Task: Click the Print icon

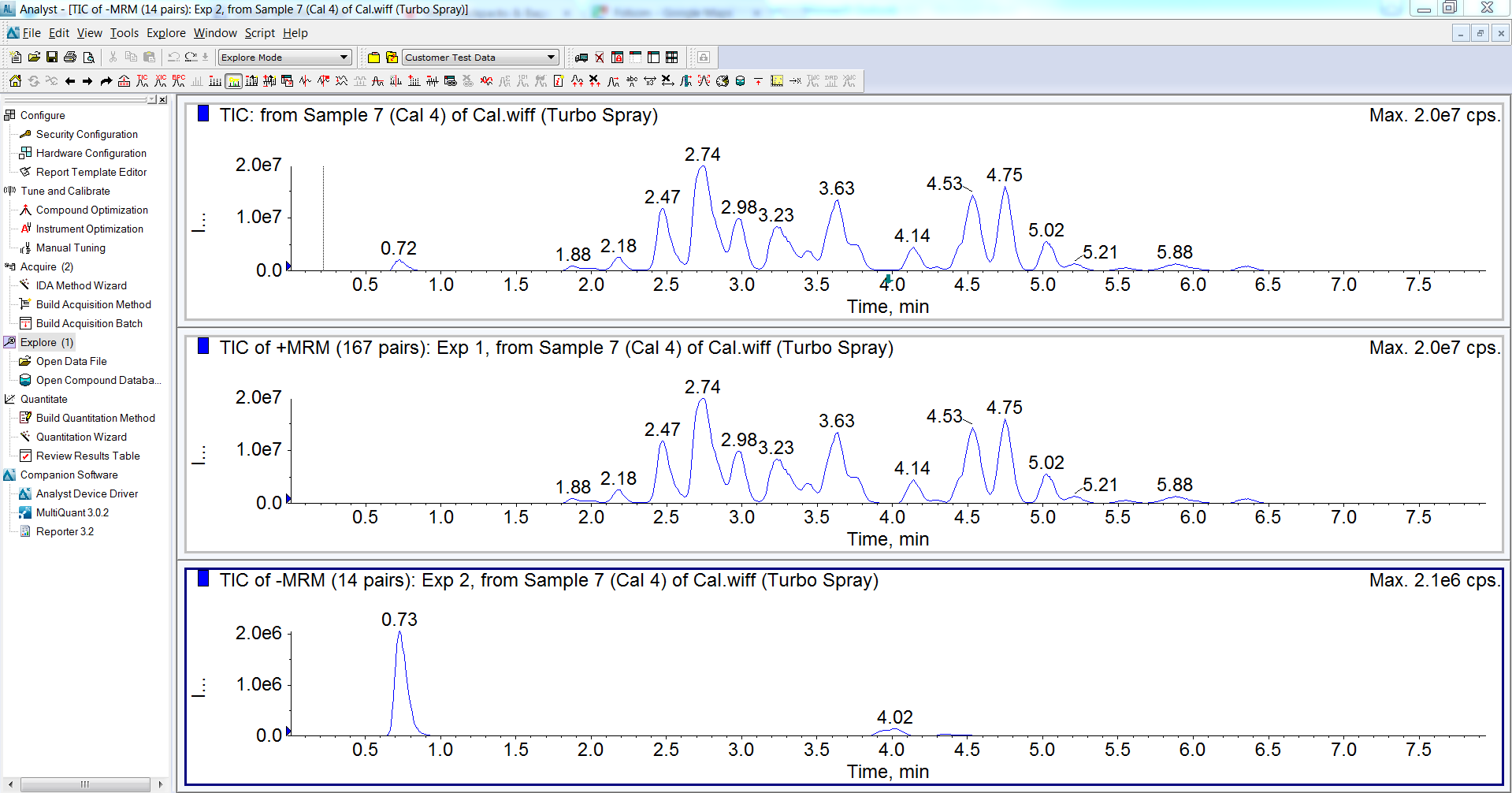Action: (x=70, y=58)
